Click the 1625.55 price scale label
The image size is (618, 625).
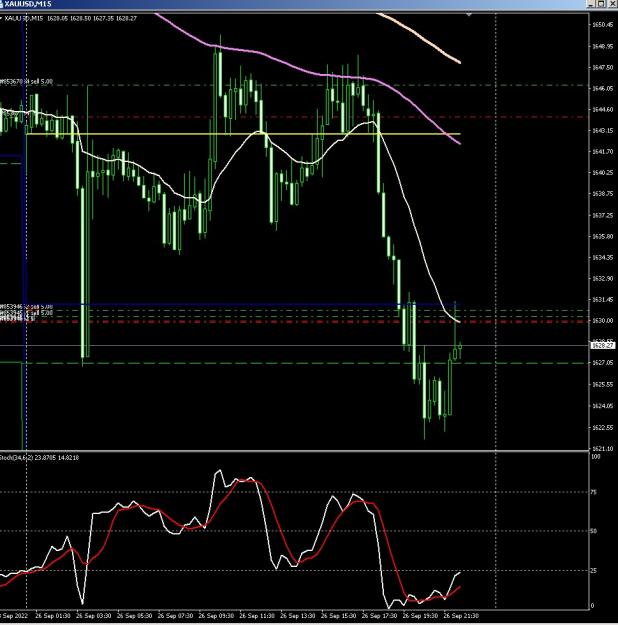tap(602, 385)
